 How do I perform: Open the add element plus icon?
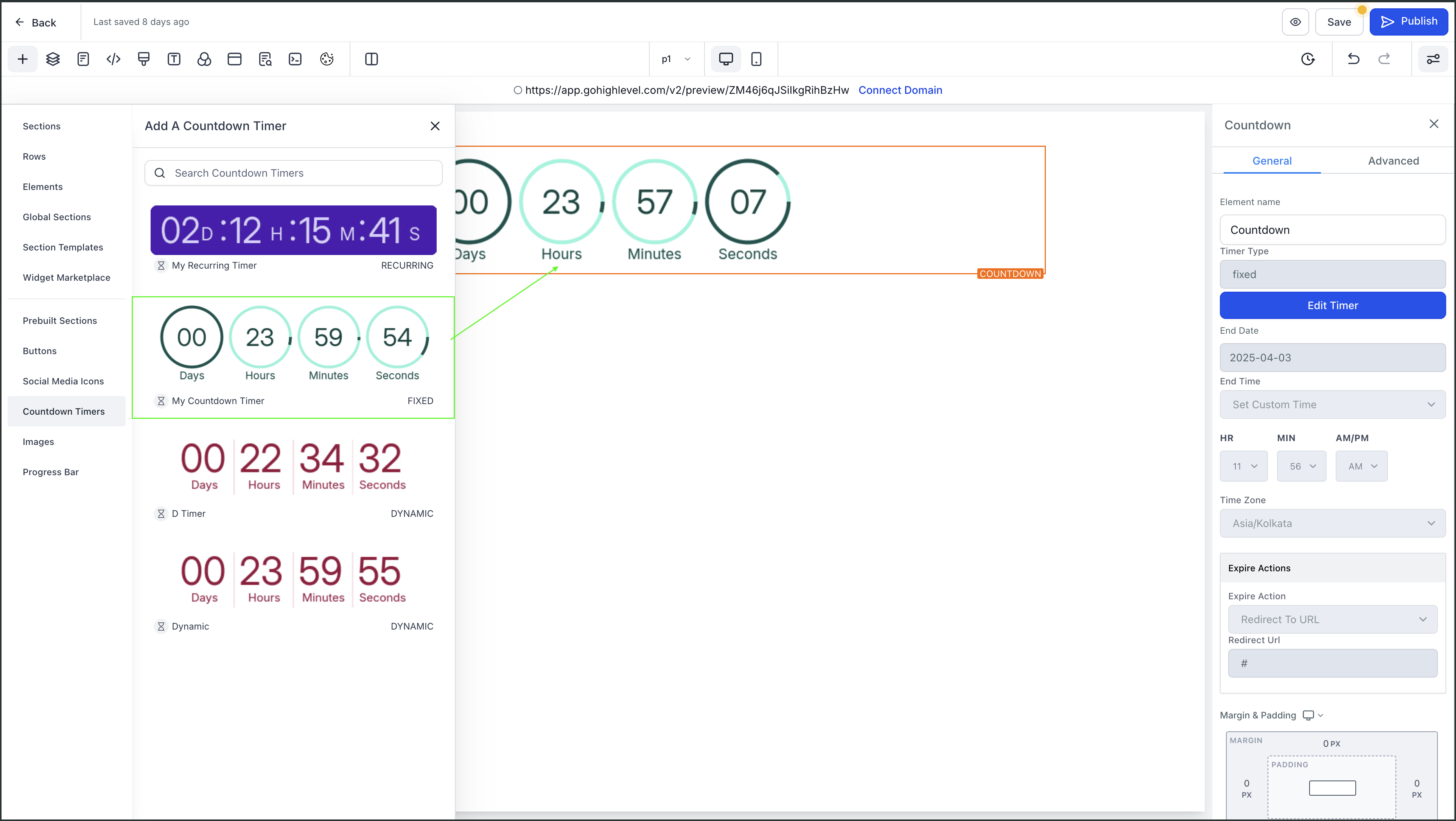[x=22, y=59]
